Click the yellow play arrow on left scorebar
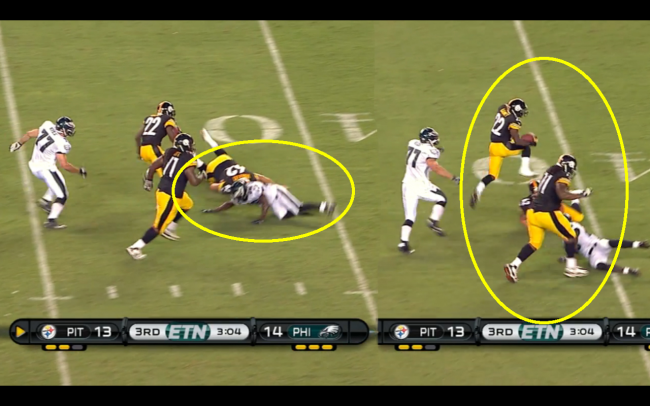This screenshot has width=650, height=406. (x=20, y=332)
